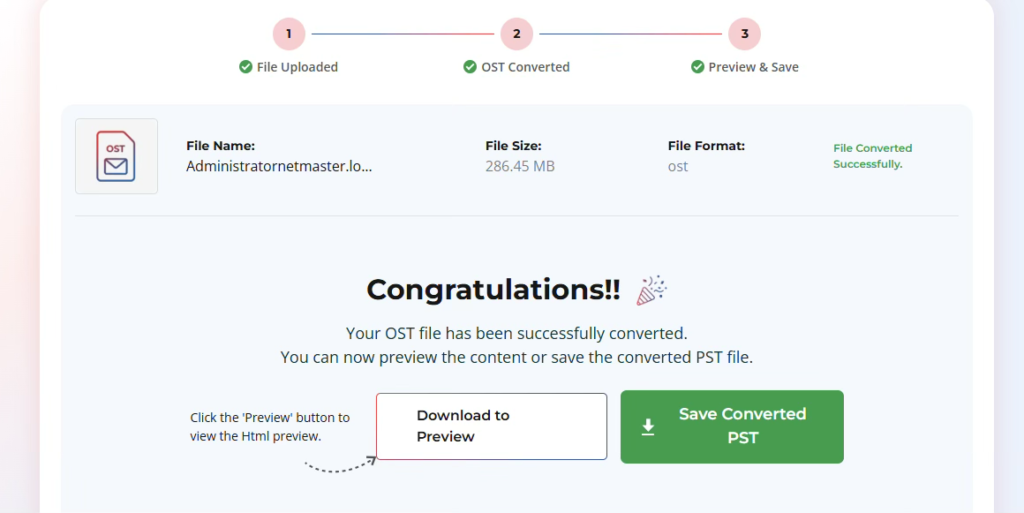Click the green checkmark beside OST Converted
This screenshot has height=513, width=1024.
[470, 67]
